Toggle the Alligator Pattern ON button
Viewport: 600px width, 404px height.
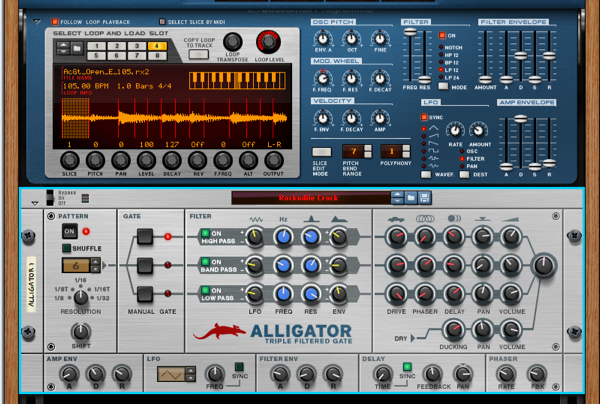click(x=69, y=232)
